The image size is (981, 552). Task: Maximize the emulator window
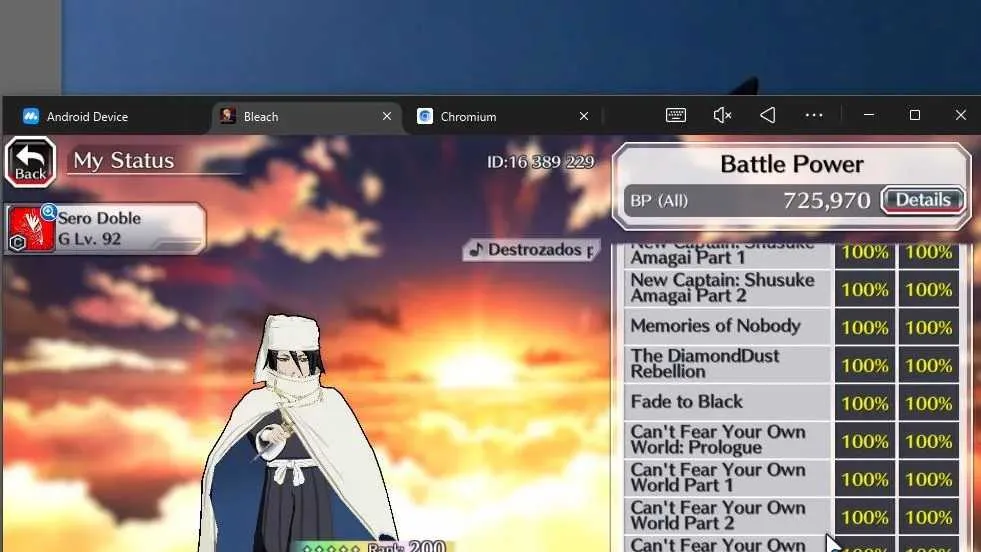pyautogui.click(x=915, y=115)
